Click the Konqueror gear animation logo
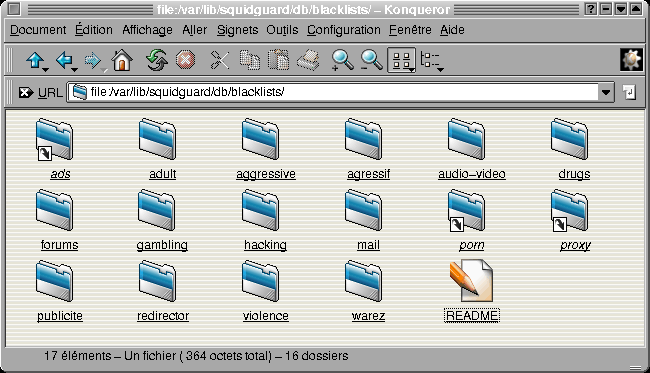Image resolution: width=650 pixels, height=373 pixels. pos(631,60)
